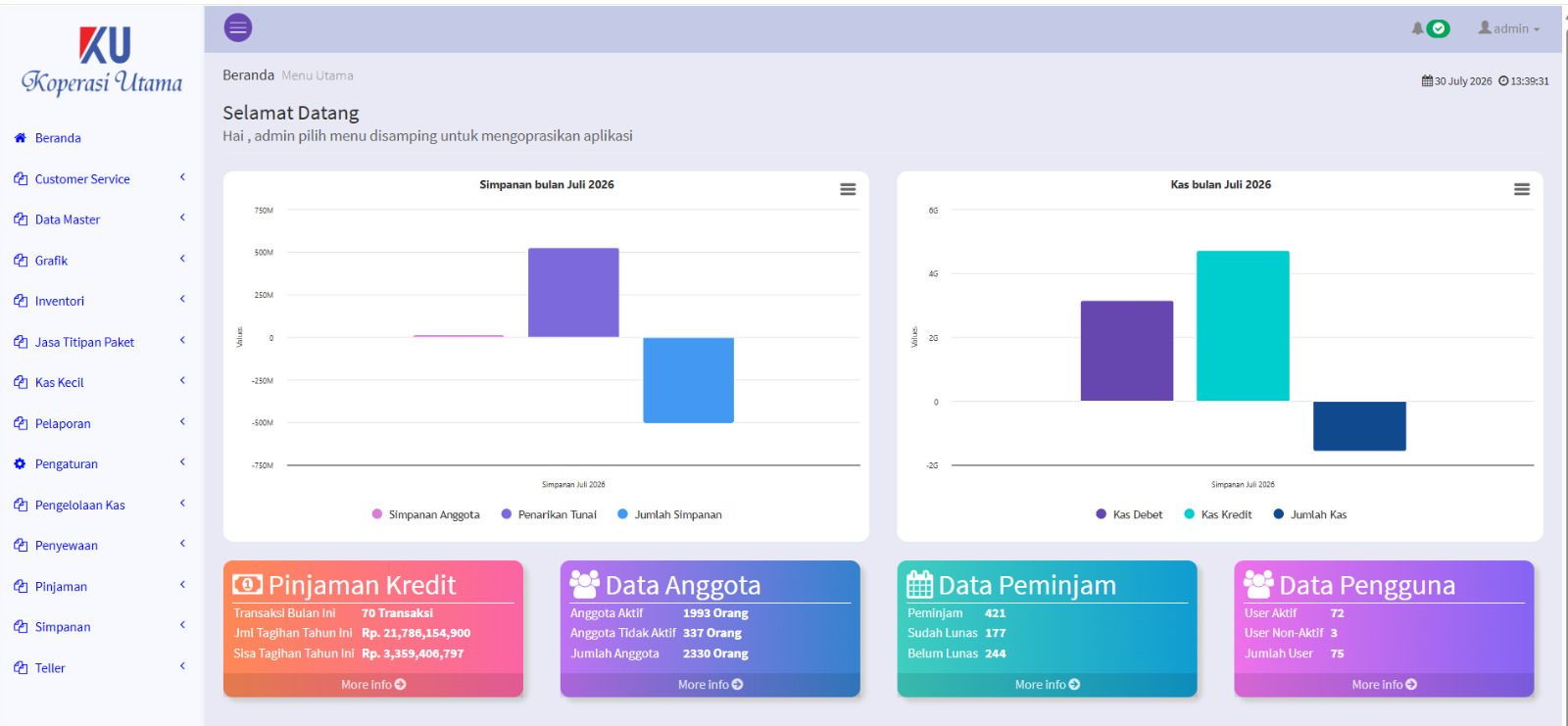The height and width of the screenshot is (726, 1568).
Task: Click the Beranda breadcrumb heading
Action: tap(249, 74)
